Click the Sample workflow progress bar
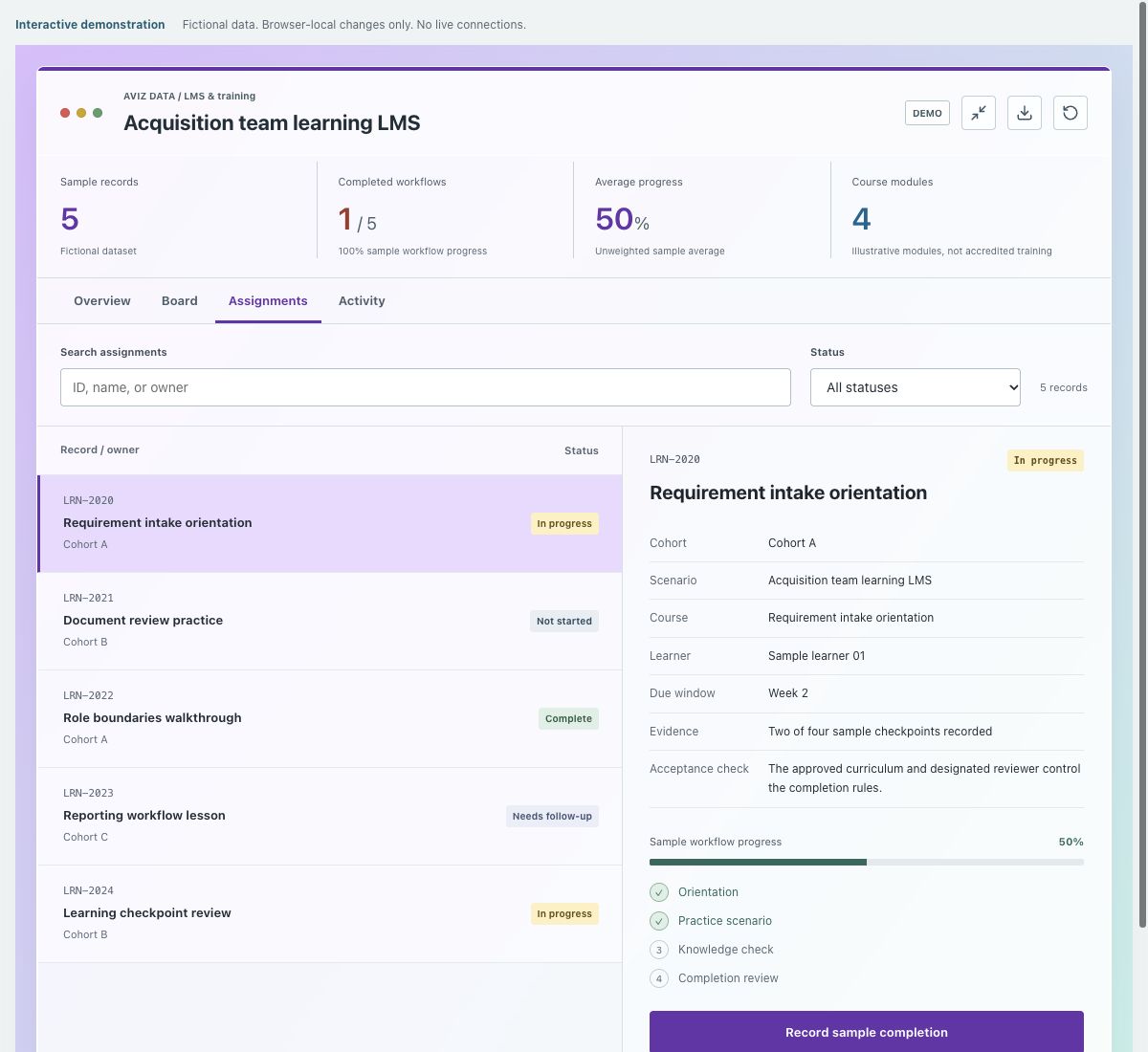The image size is (1148, 1052). click(867, 862)
